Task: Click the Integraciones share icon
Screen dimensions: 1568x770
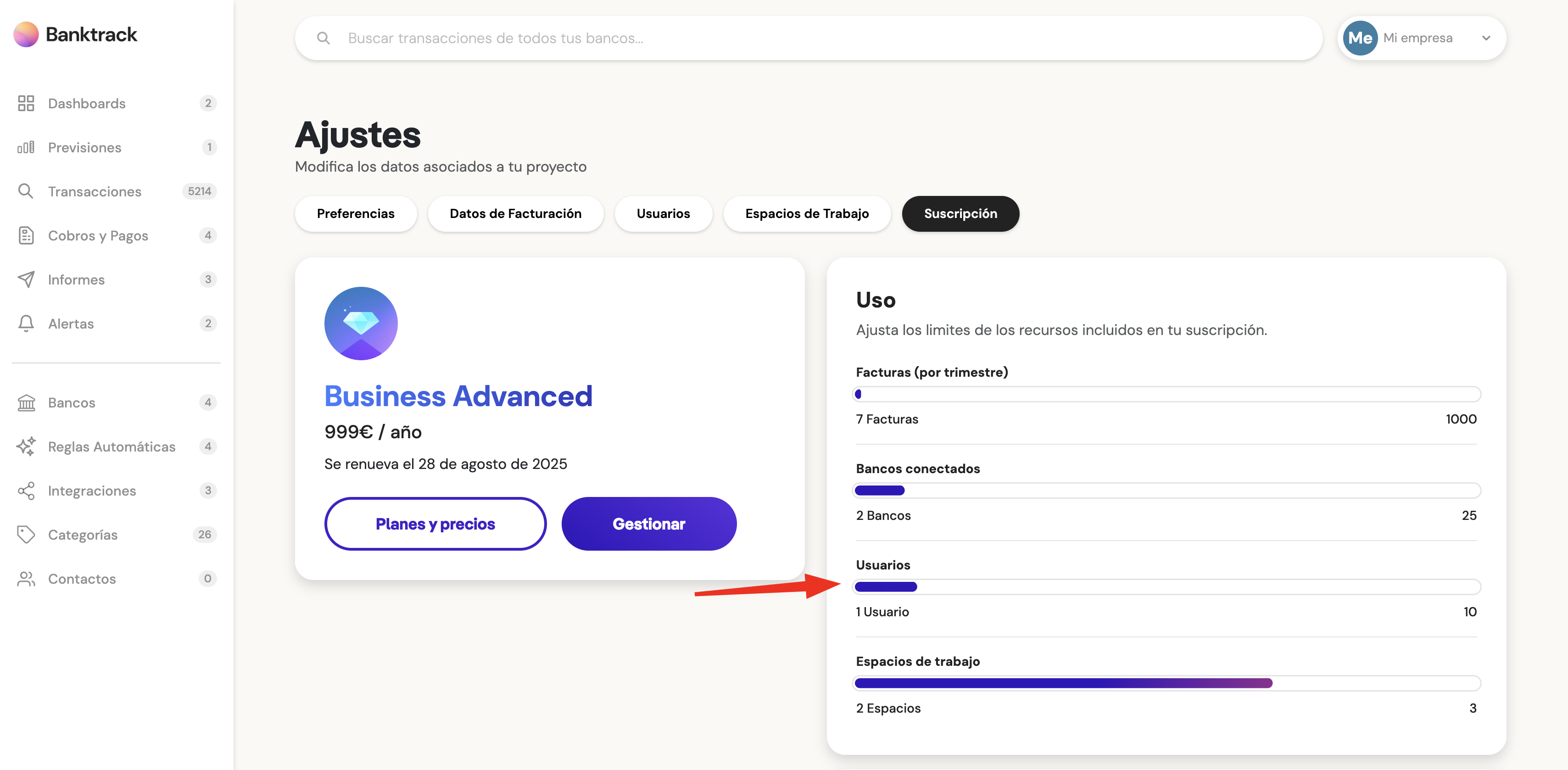Action: click(x=26, y=491)
